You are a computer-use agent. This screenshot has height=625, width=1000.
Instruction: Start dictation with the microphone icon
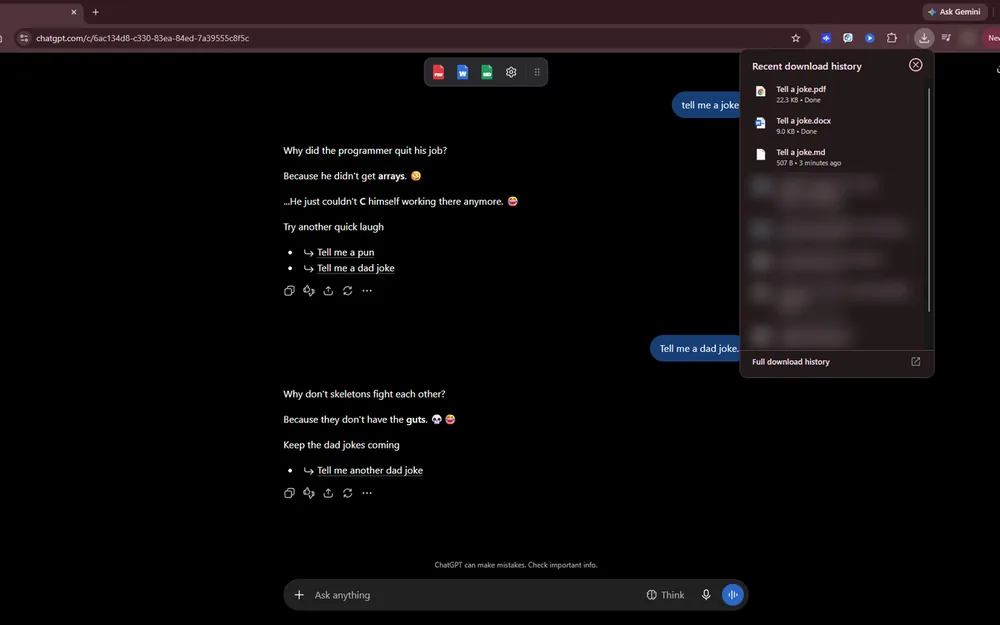point(706,595)
